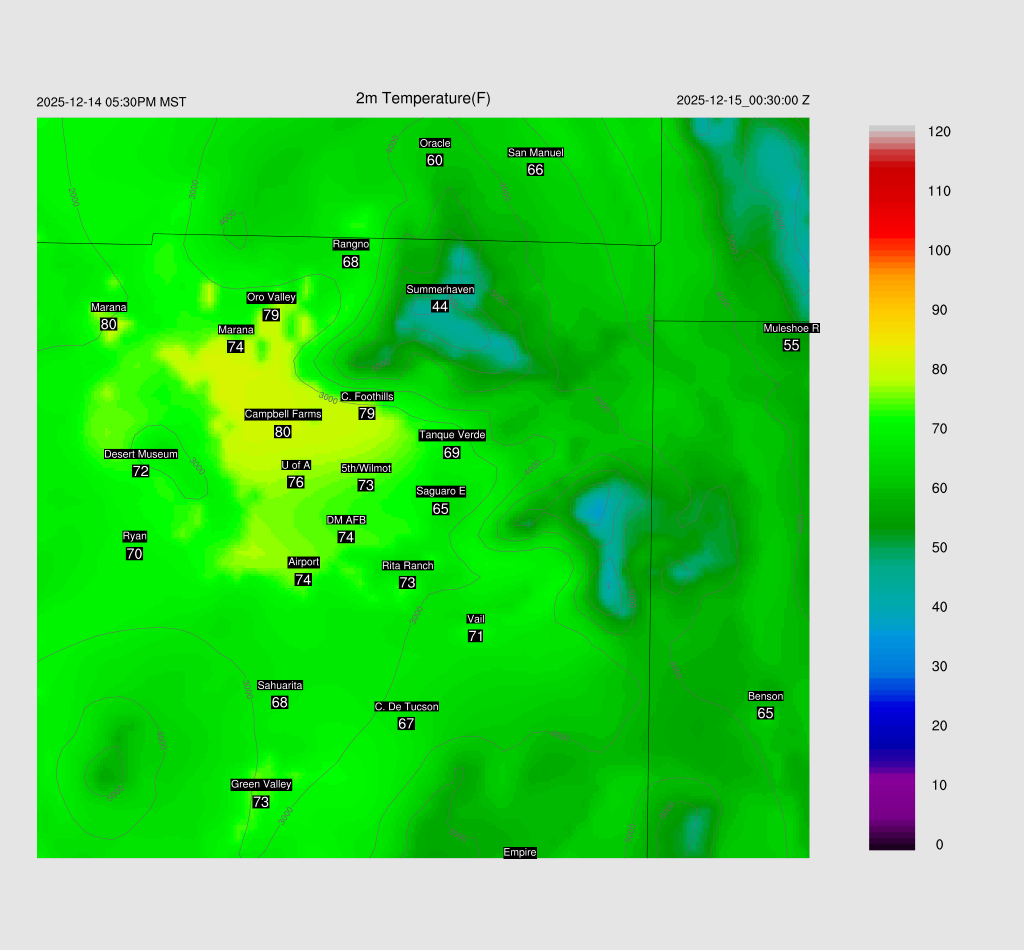
Task: Select the Rita Ranch station marker
Action: (407, 566)
